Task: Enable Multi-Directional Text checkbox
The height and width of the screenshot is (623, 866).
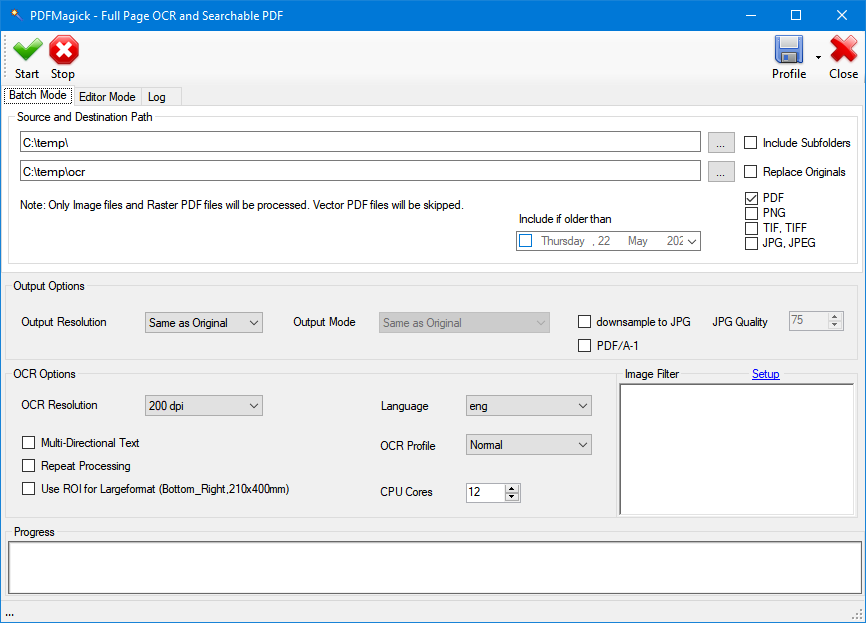Action: click(x=28, y=442)
